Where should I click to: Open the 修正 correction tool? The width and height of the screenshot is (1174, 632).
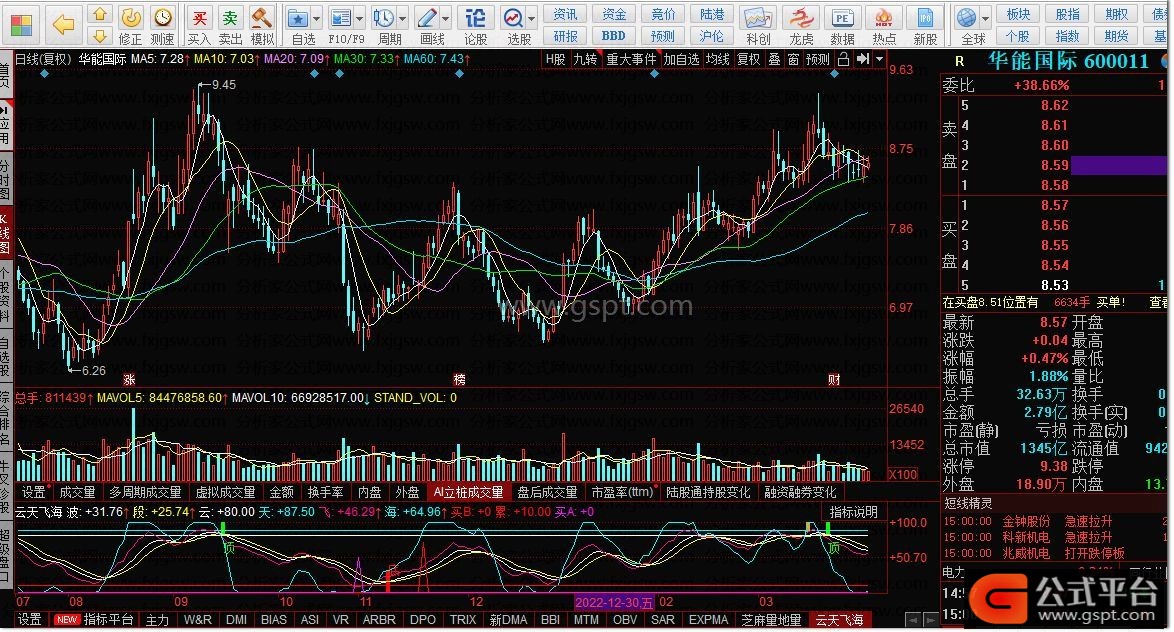(x=130, y=25)
